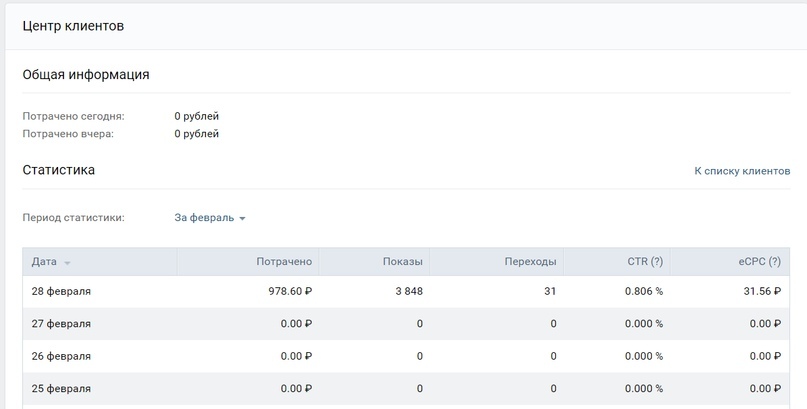The image size is (807, 409).
Task: Click the 31.56 ₽ eCPC value
Action: (x=762, y=291)
